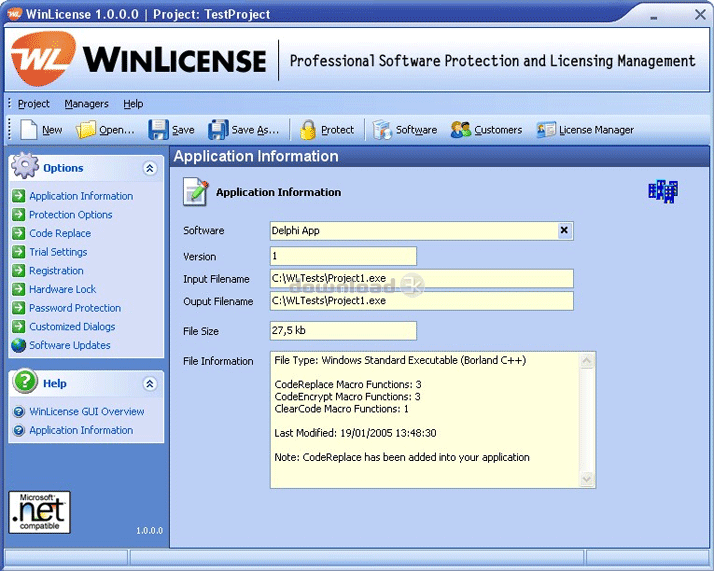
Task: Click the New toolbar label
Action: 52,130
